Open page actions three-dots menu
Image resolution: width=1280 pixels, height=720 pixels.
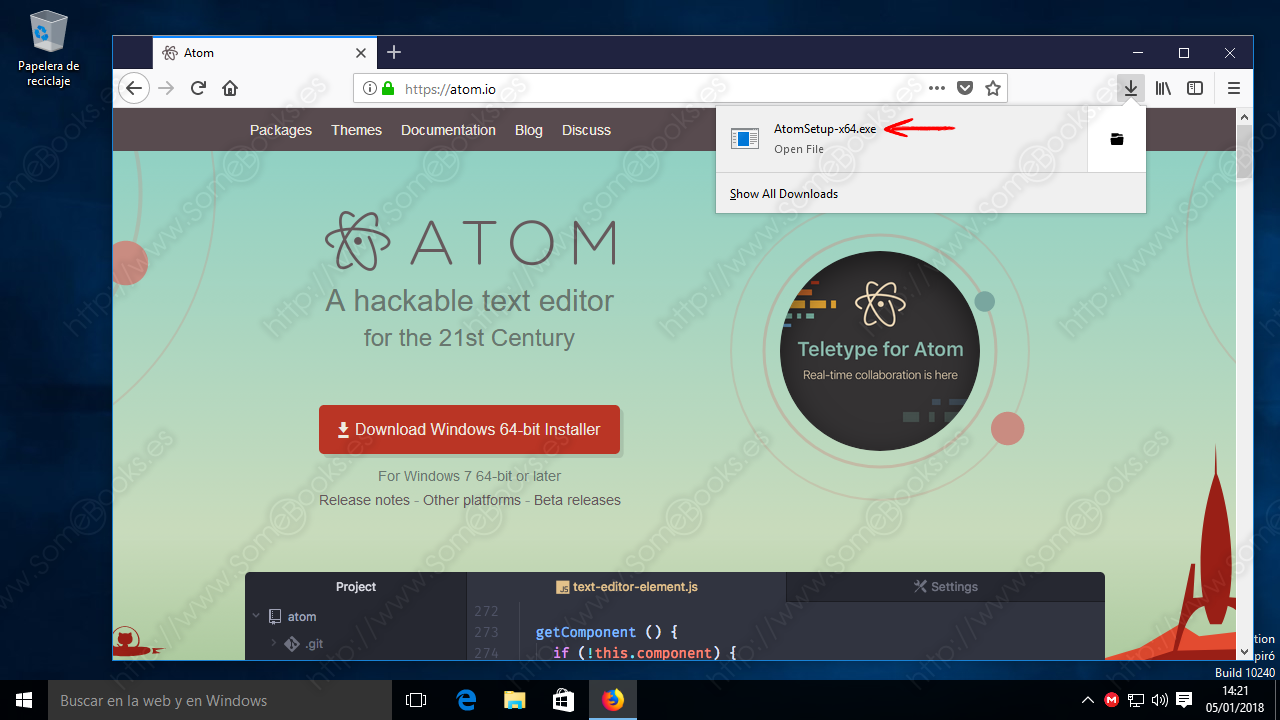[937, 88]
